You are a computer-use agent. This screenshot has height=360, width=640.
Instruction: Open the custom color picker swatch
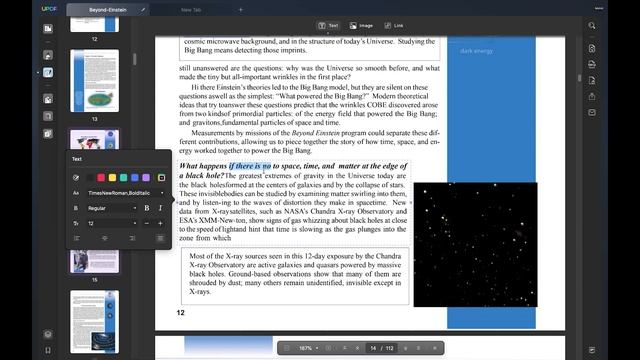(162, 178)
